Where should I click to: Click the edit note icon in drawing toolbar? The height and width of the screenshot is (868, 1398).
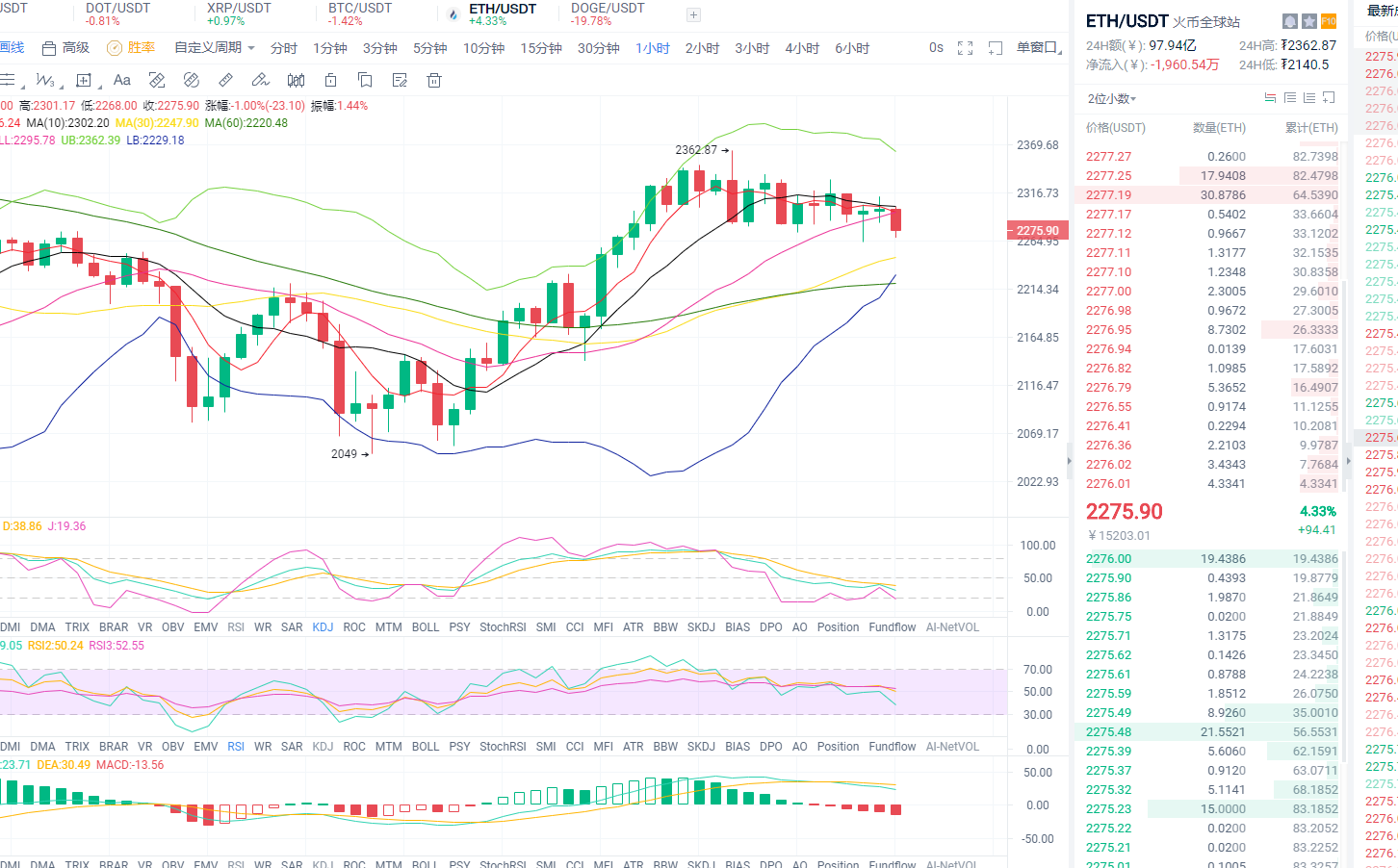(x=400, y=80)
